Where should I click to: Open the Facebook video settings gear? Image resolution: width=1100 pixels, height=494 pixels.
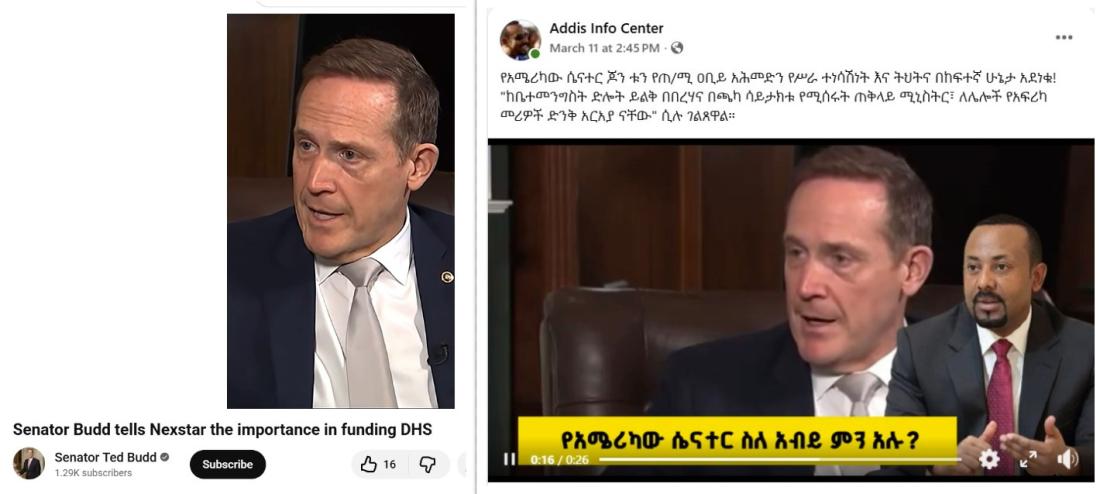point(989,460)
